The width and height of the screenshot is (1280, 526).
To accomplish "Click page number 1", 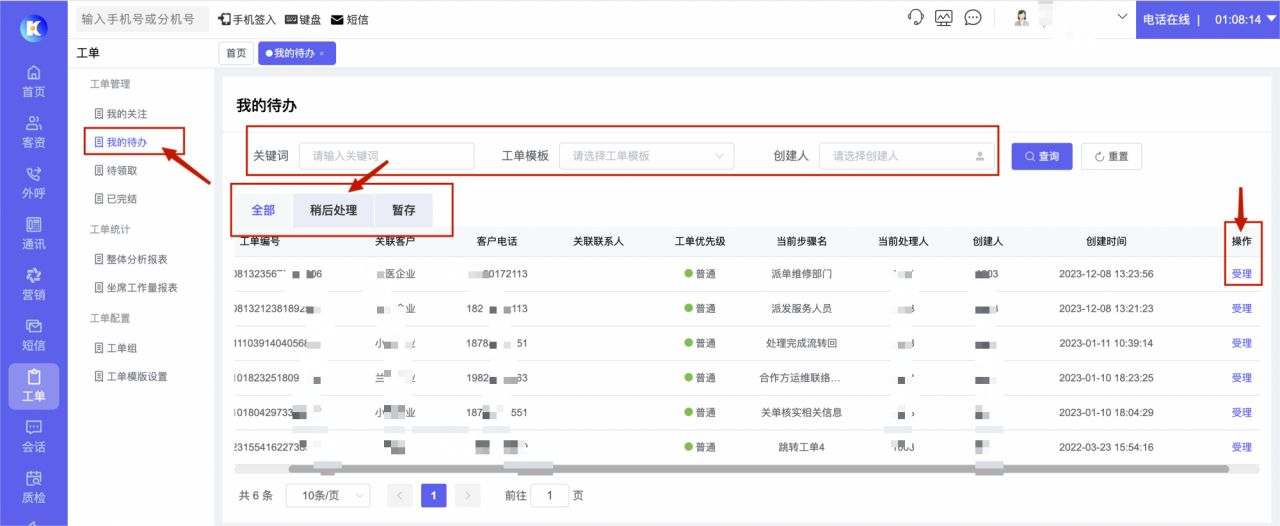I will [x=434, y=495].
